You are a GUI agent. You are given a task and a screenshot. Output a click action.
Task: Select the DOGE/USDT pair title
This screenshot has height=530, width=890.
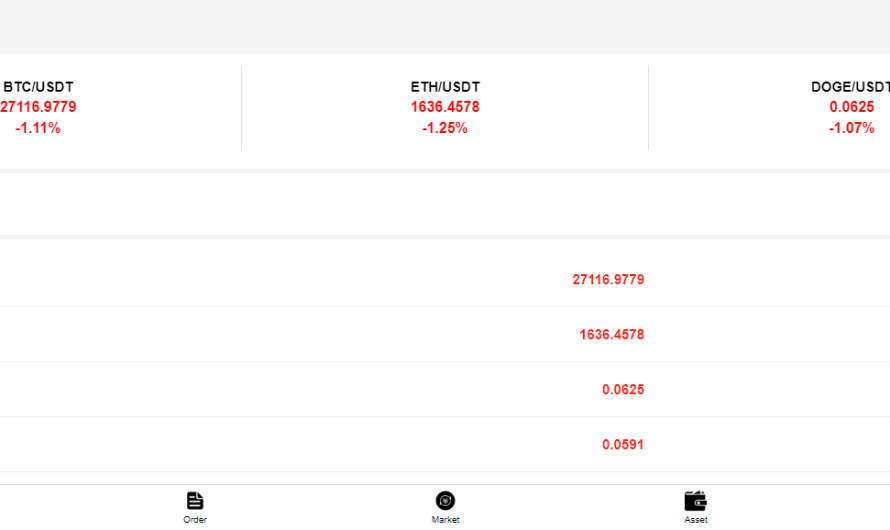point(850,87)
